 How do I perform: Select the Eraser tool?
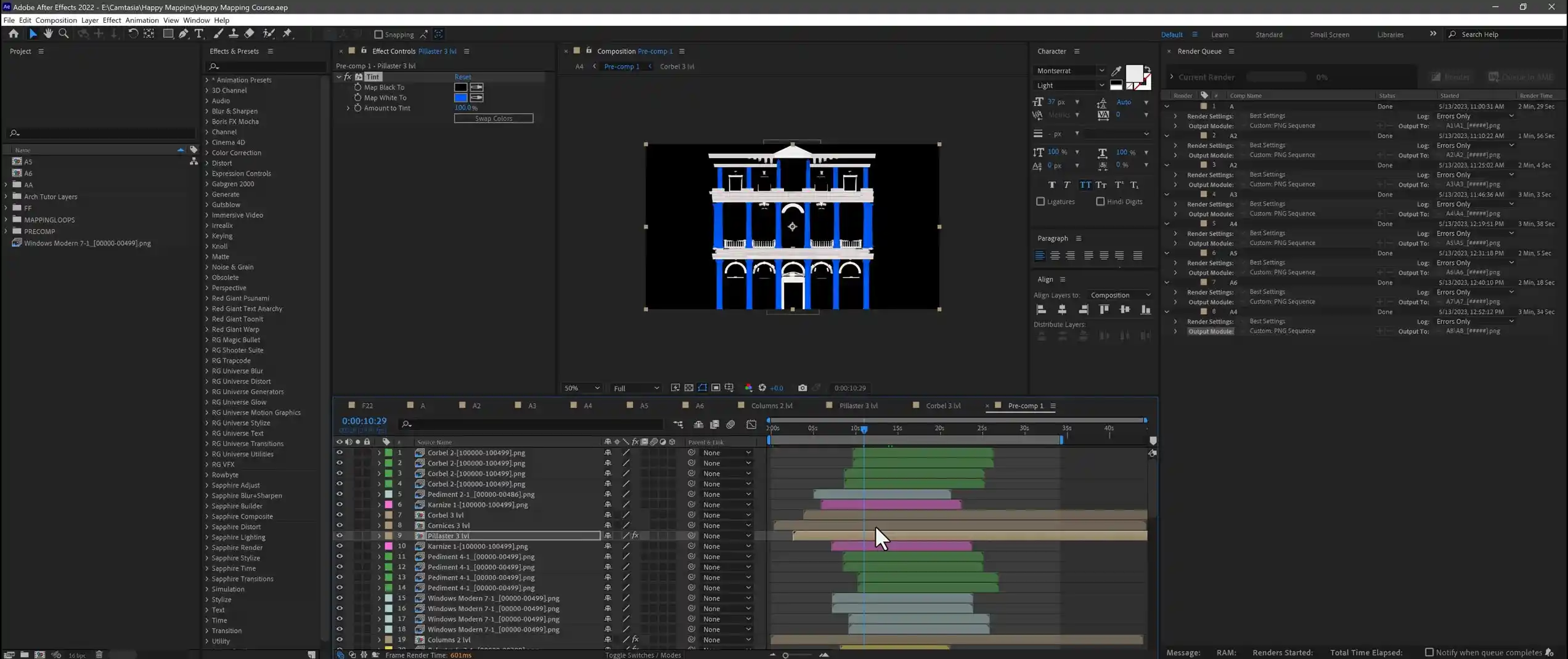tap(249, 34)
